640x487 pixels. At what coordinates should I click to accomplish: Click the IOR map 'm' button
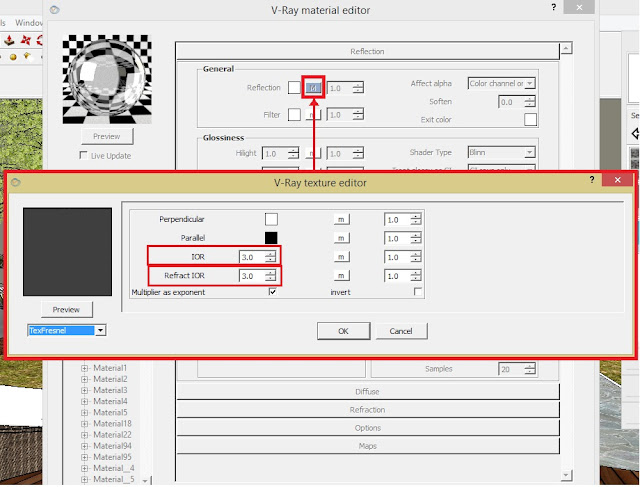341,257
